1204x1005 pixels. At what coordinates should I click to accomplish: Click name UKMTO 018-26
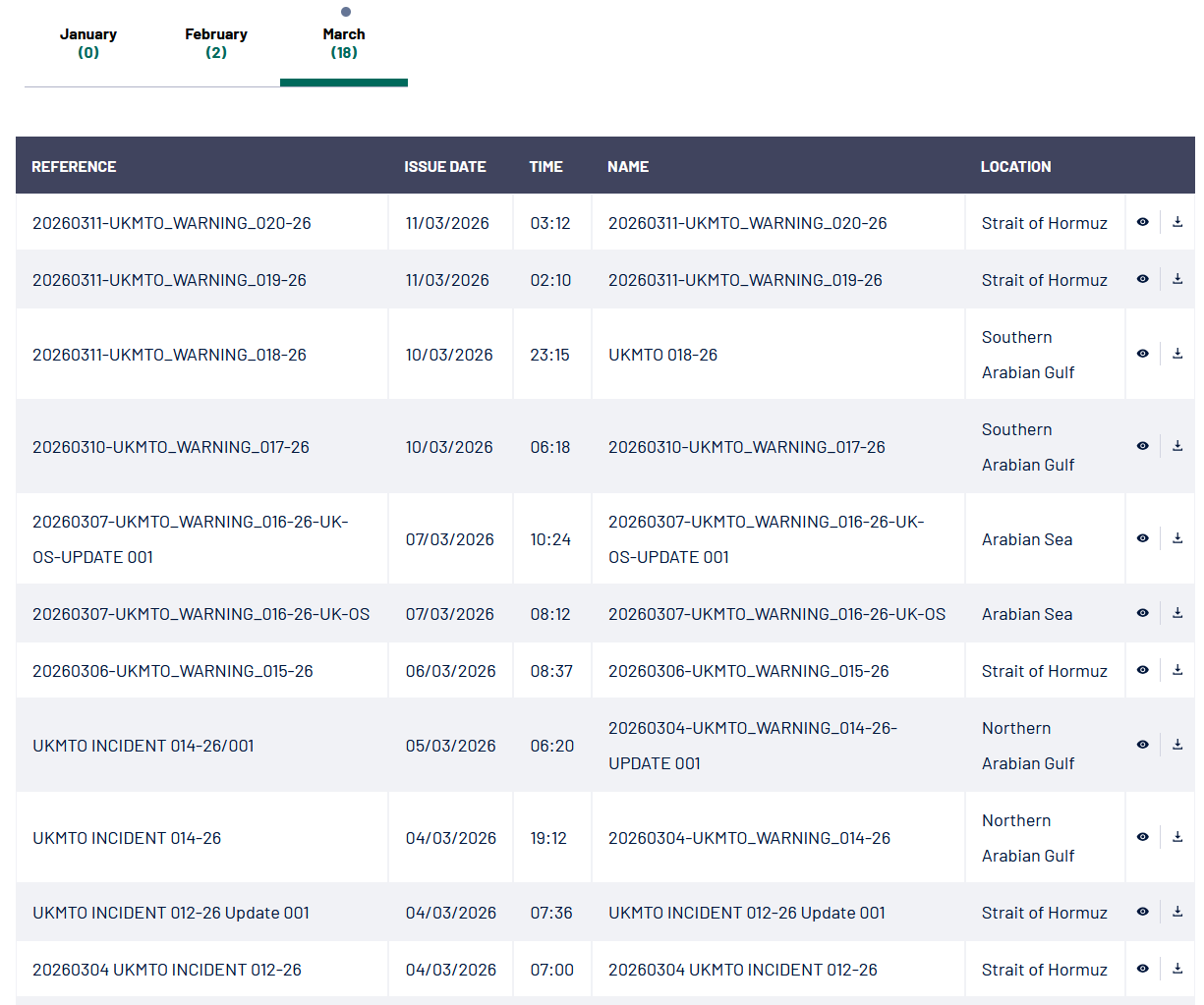coord(663,355)
